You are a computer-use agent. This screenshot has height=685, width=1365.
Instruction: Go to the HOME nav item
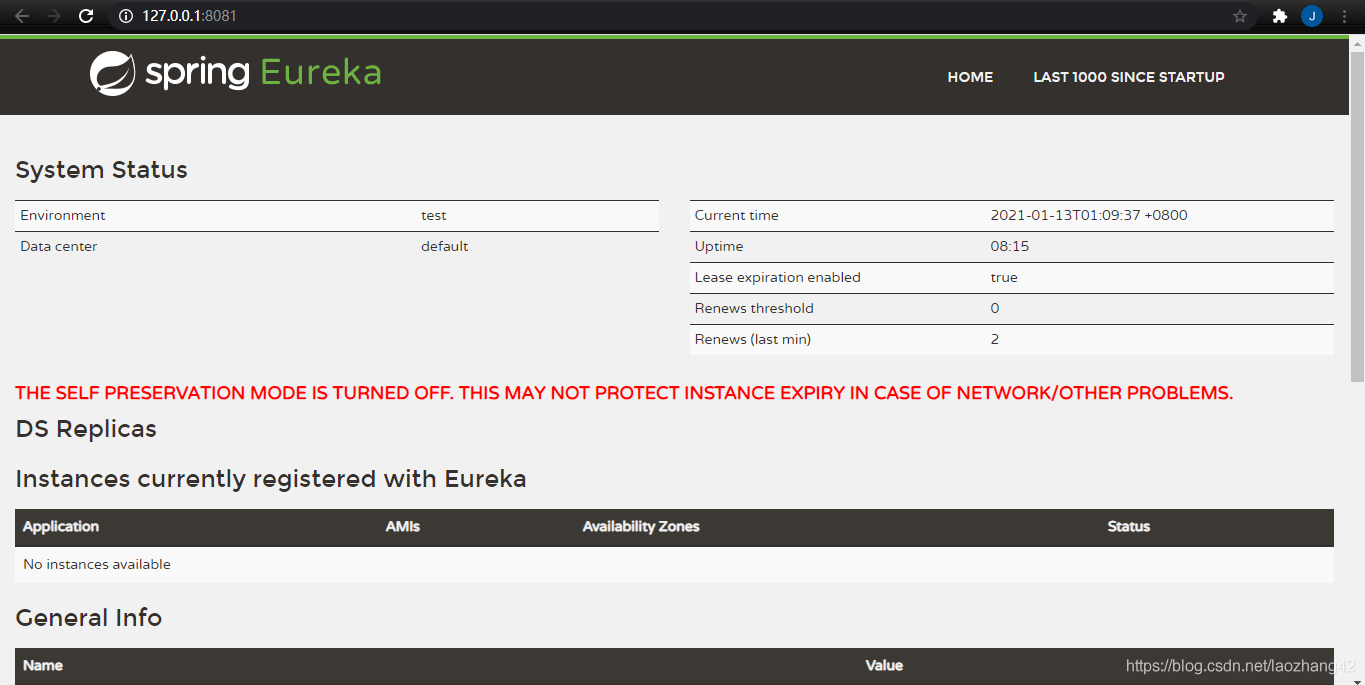coord(970,77)
